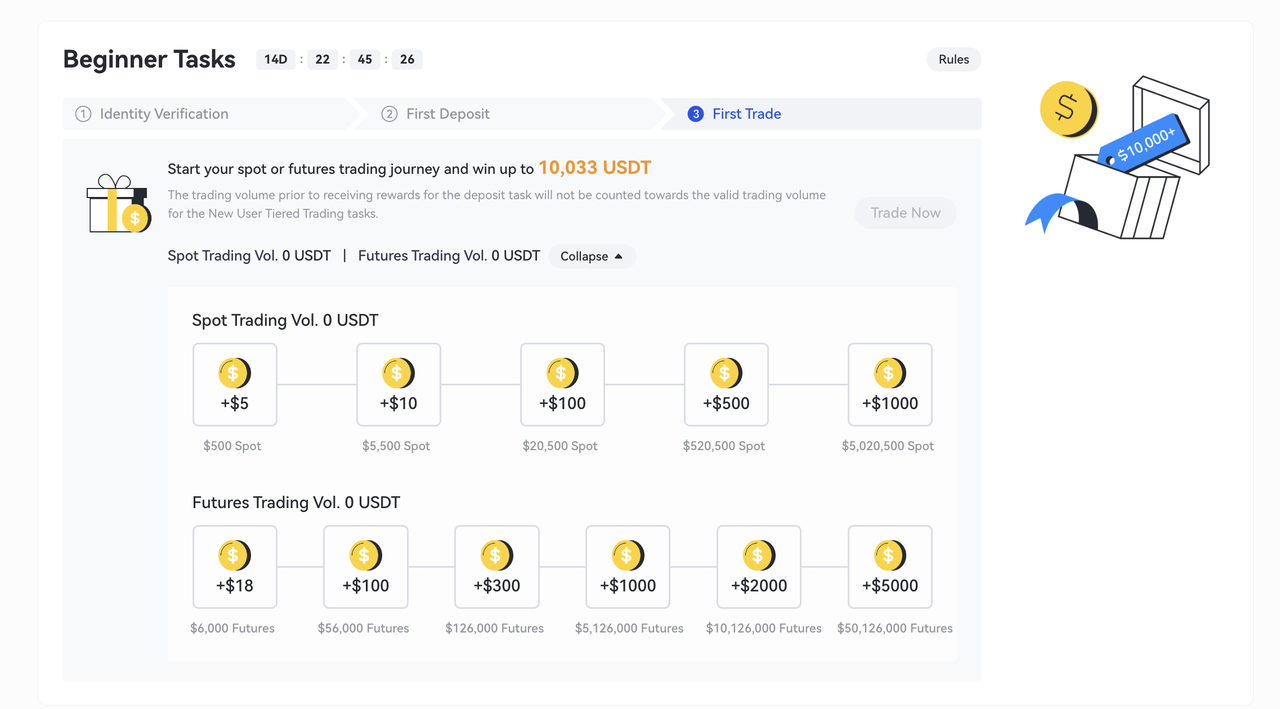Select the +$2000 futures reward box

pos(759,567)
